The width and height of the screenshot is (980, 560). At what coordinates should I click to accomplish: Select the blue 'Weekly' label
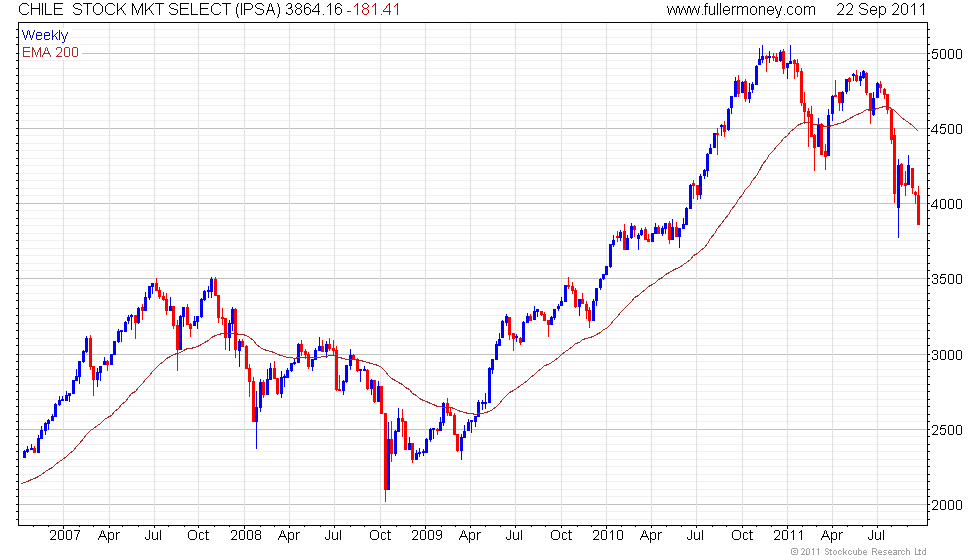point(44,36)
